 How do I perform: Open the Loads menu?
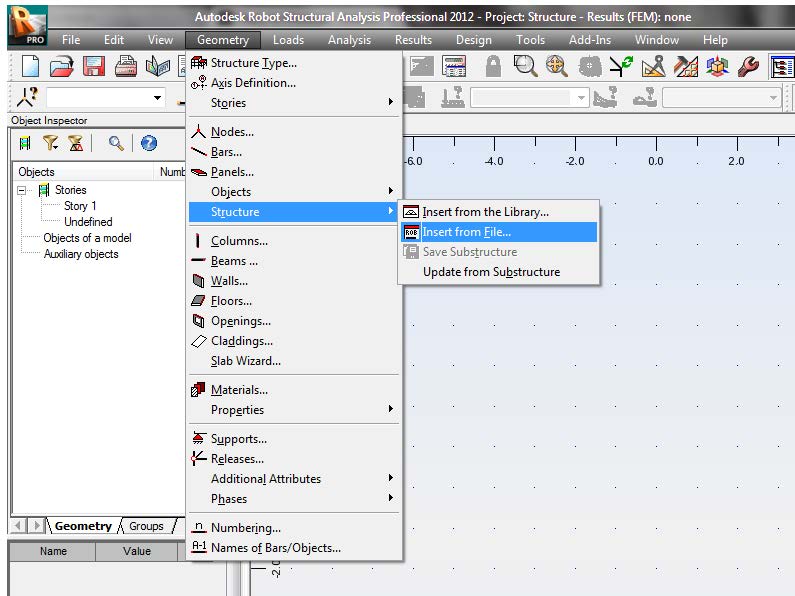(x=288, y=40)
